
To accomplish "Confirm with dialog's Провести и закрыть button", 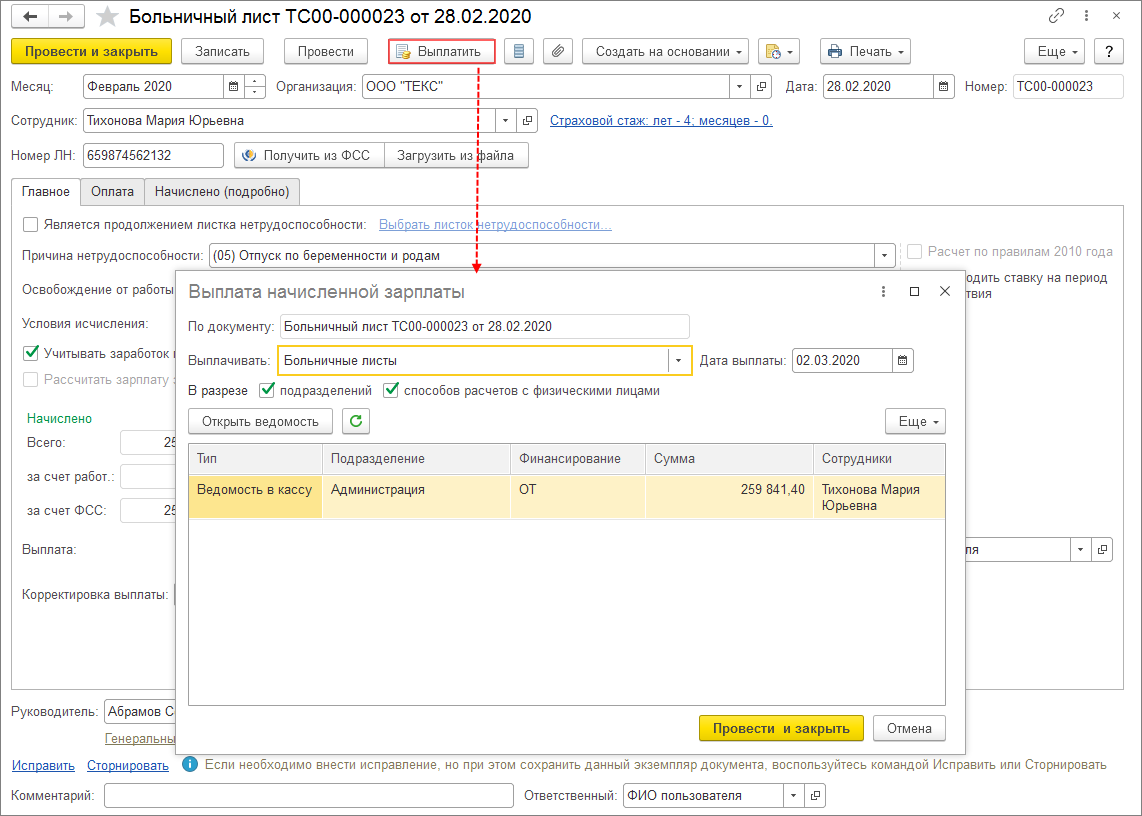I will click(781, 729).
